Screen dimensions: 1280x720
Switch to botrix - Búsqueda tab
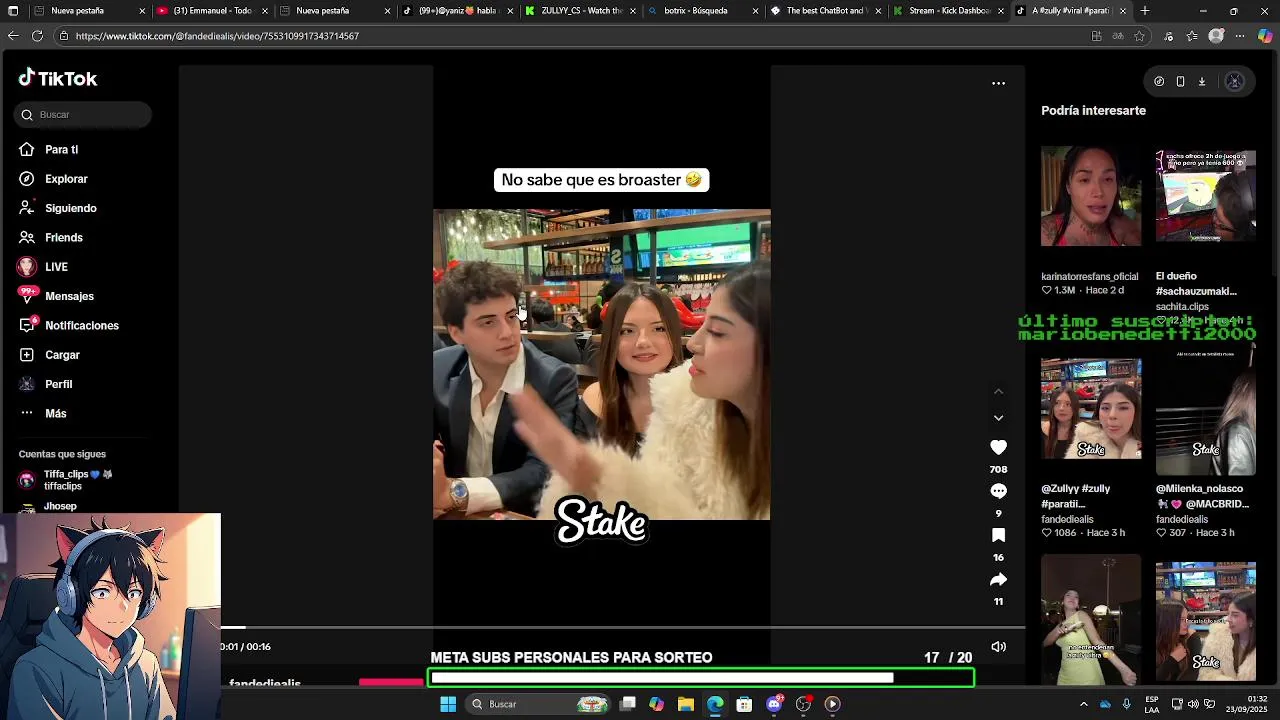pos(702,11)
